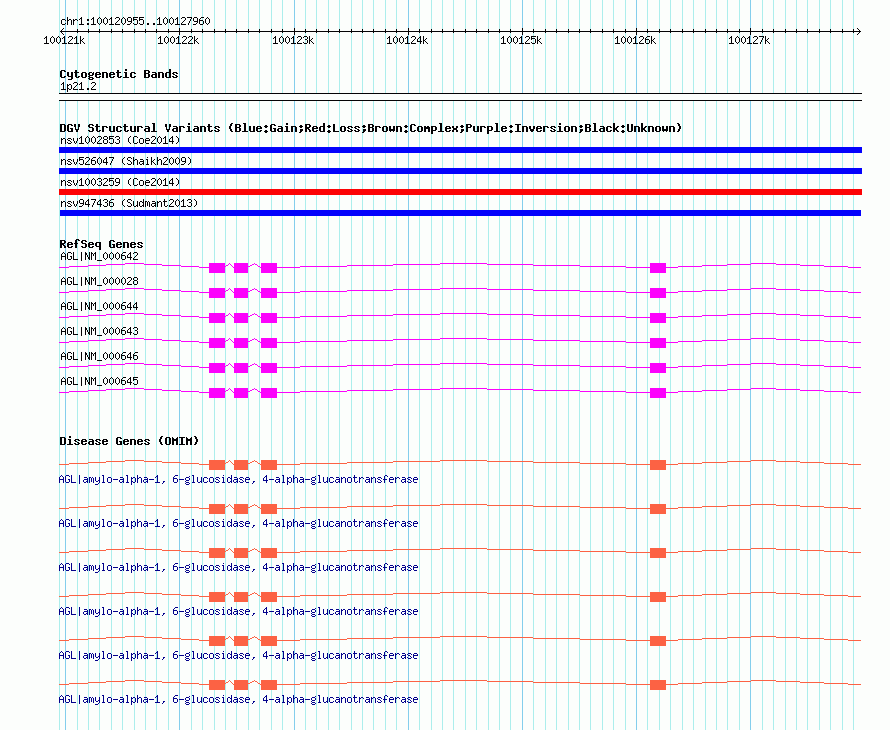Click the chr1:100120955..100127960 coordinate label
Image resolution: width=890 pixels, height=730 pixels.
pyautogui.click(x=135, y=21)
